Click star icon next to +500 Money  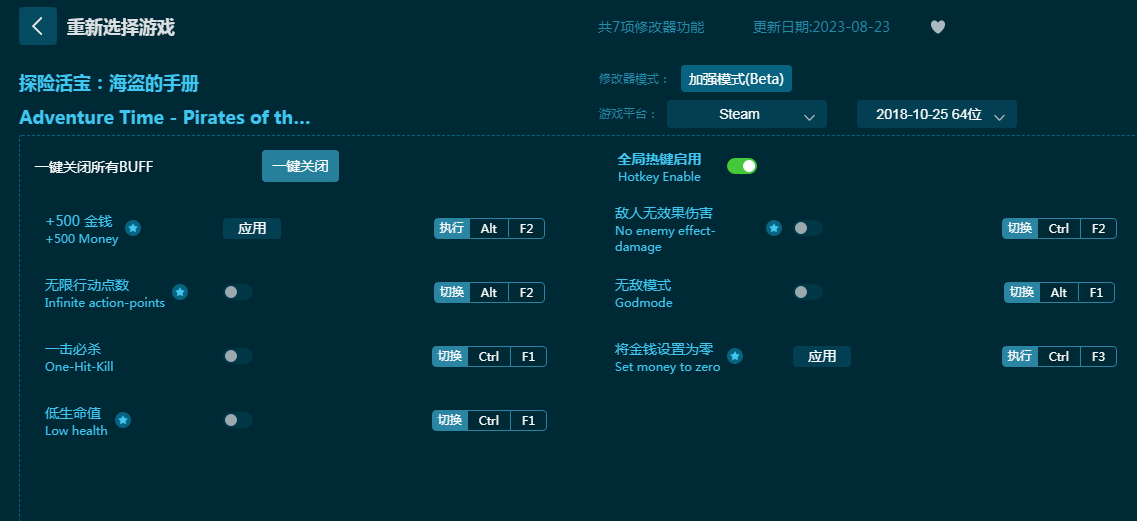tap(133, 228)
